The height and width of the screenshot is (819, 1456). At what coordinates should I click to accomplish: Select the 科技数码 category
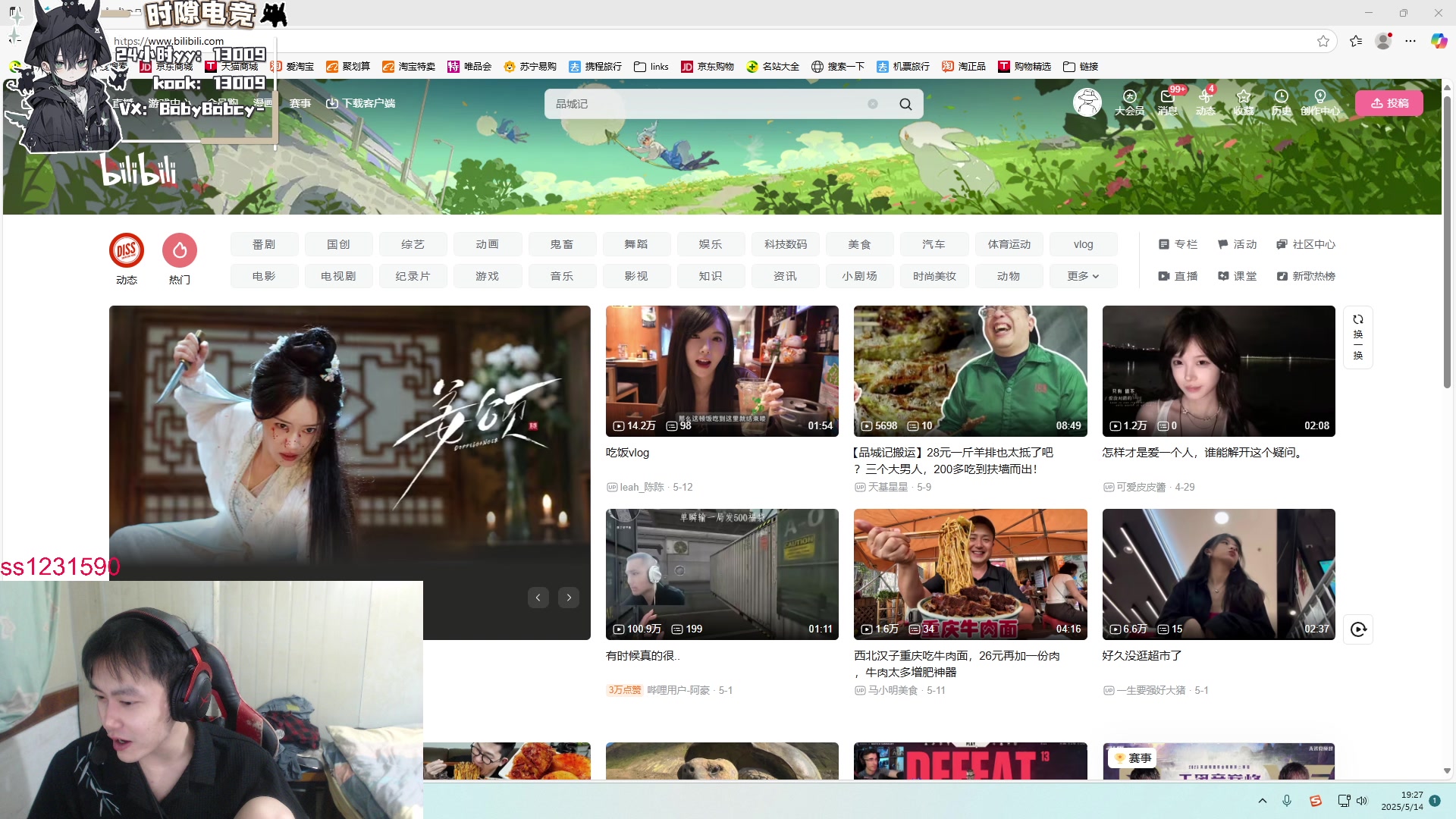786,244
